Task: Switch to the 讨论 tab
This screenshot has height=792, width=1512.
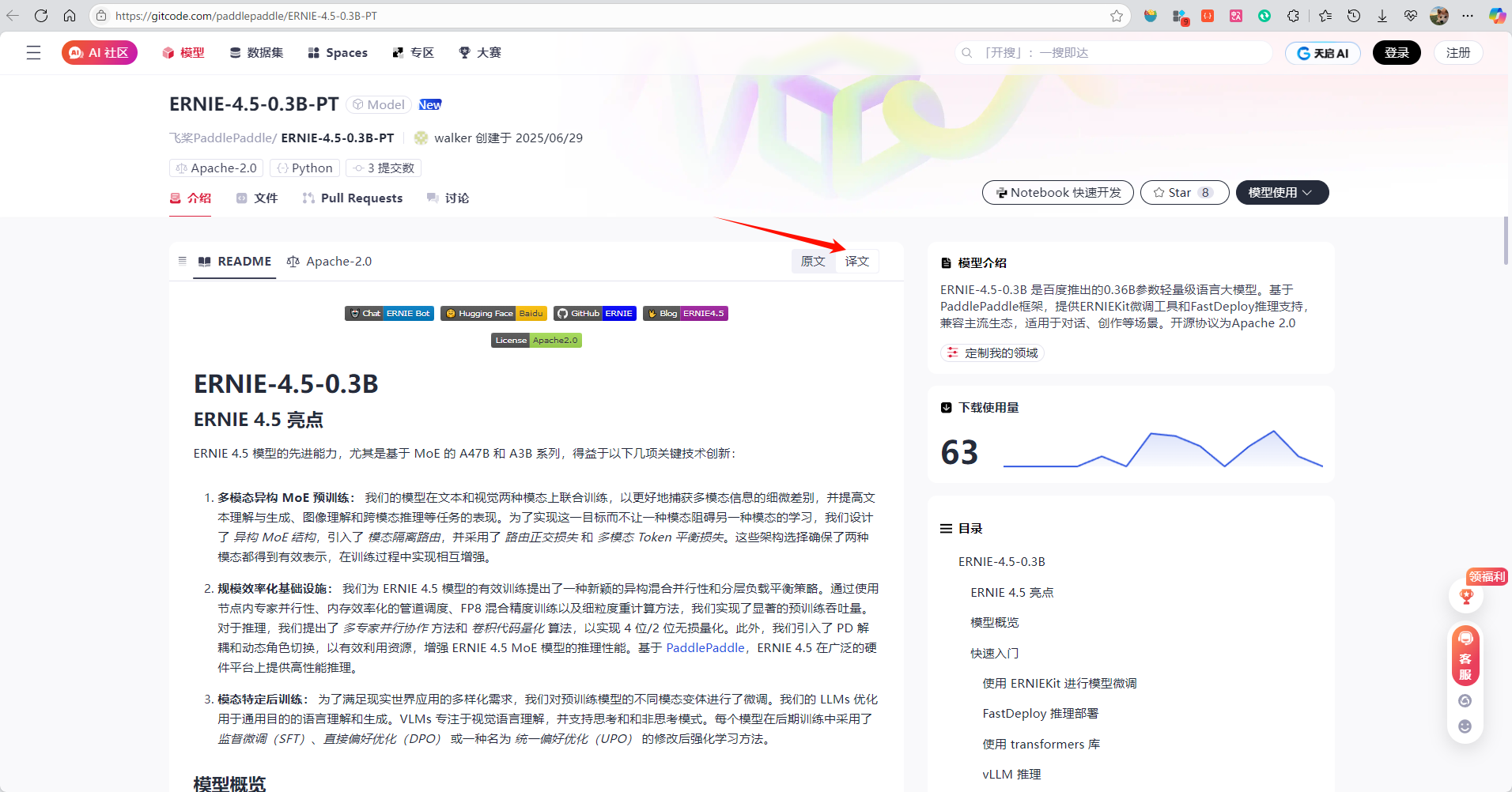Action: click(448, 198)
